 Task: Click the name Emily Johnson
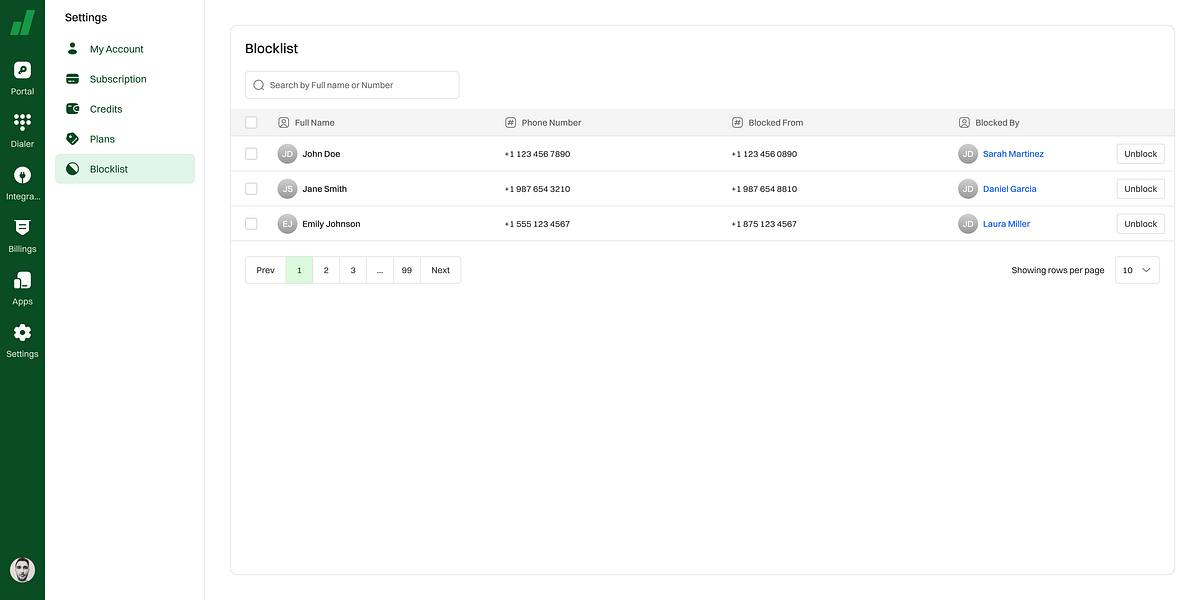[x=331, y=224]
